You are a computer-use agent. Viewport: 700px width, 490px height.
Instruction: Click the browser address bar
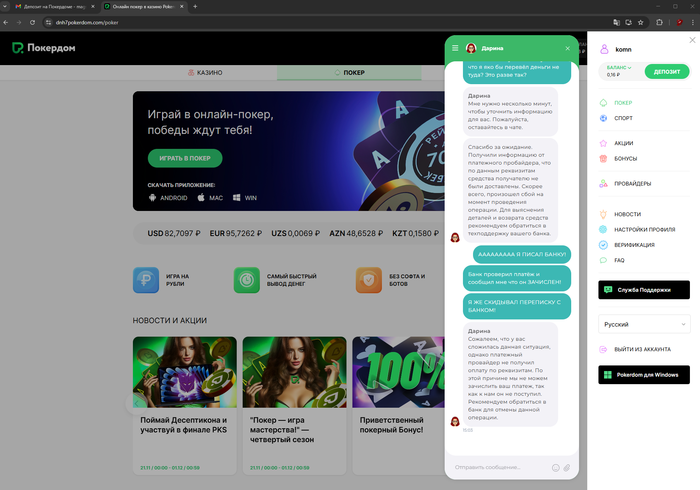click(x=330, y=22)
